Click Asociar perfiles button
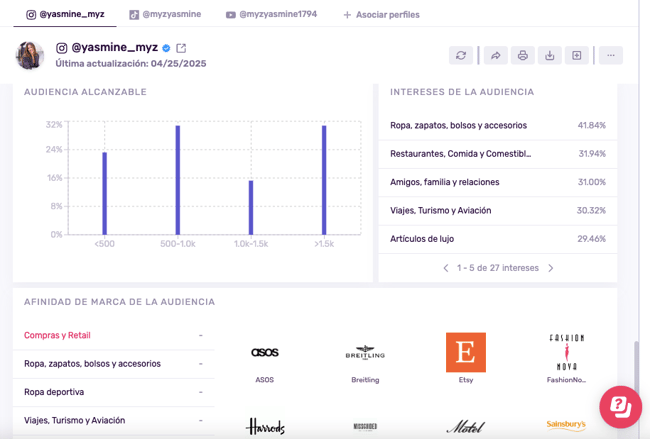 381,15
